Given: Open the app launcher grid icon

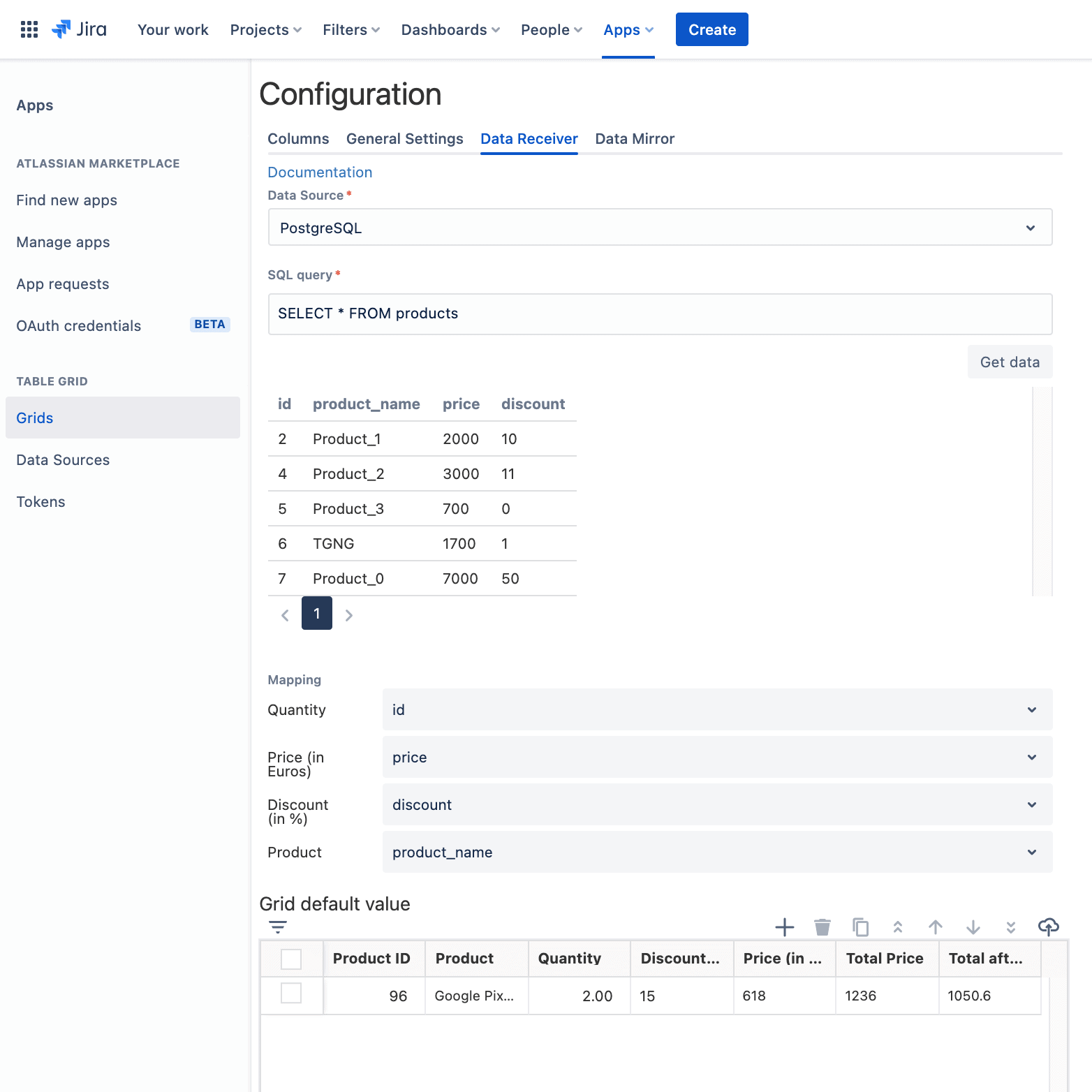Looking at the screenshot, I should (x=29, y=29).
